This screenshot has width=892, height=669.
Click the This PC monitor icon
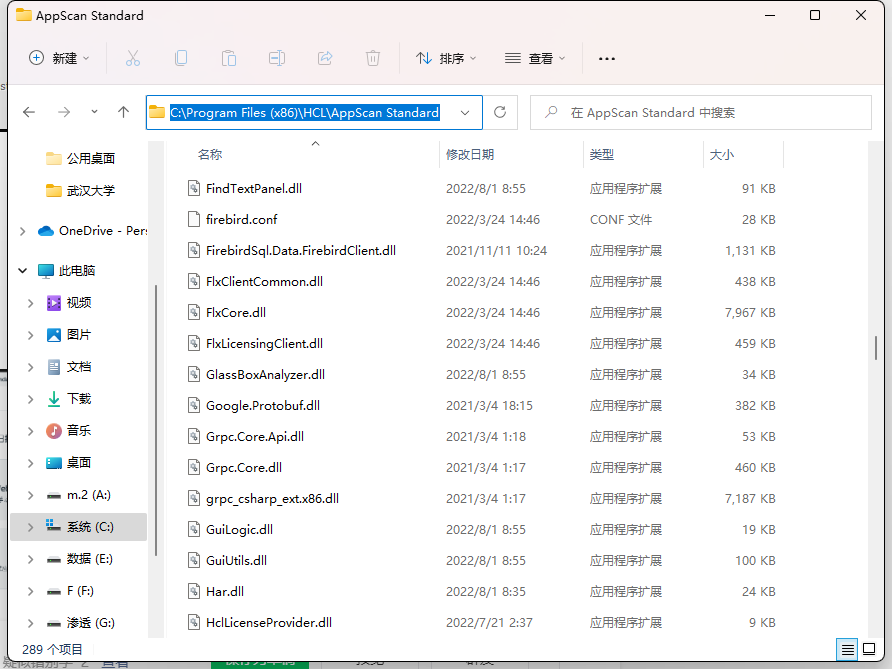(x=46, y=271)
